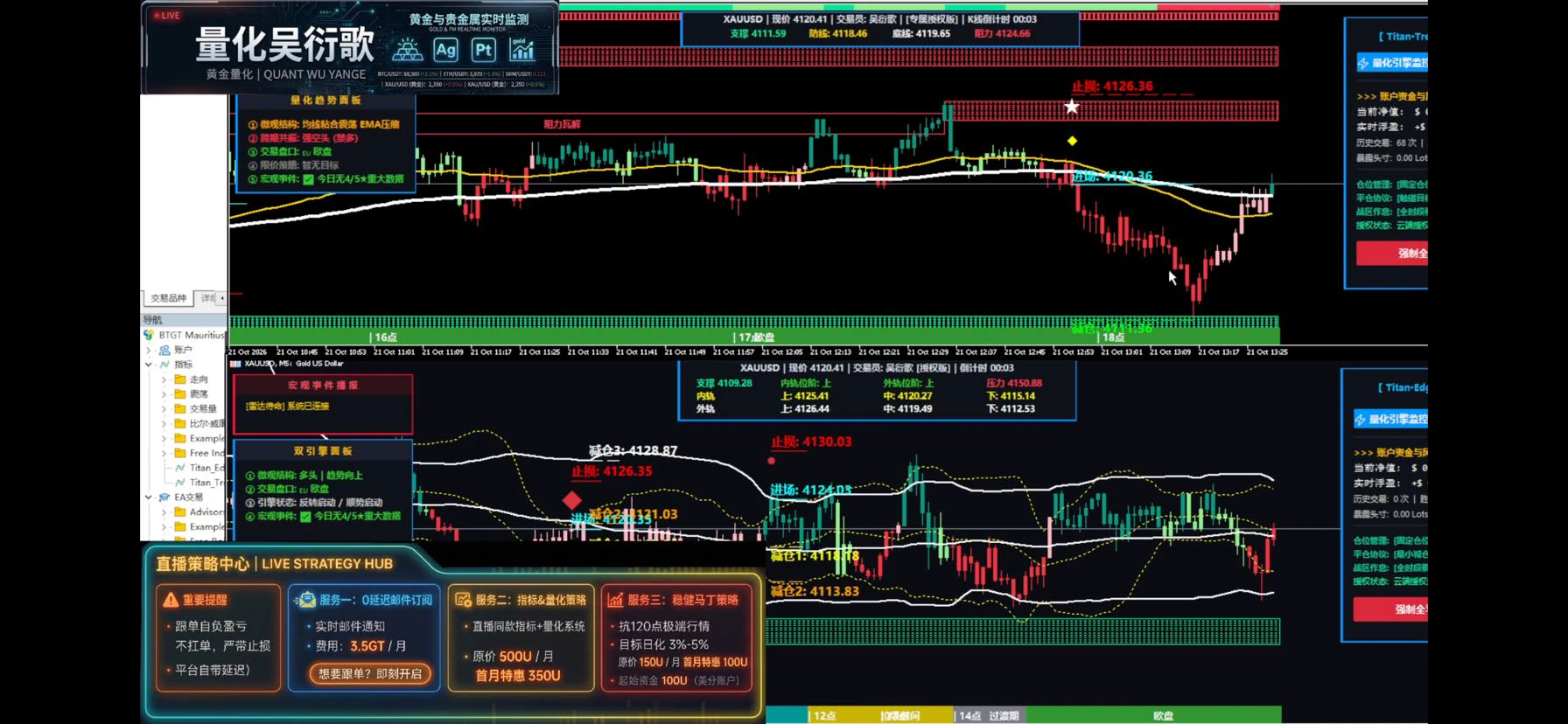Collapse the EA交易 tree node
This screenshot has width=1568, height=724.
pos(149,497)
